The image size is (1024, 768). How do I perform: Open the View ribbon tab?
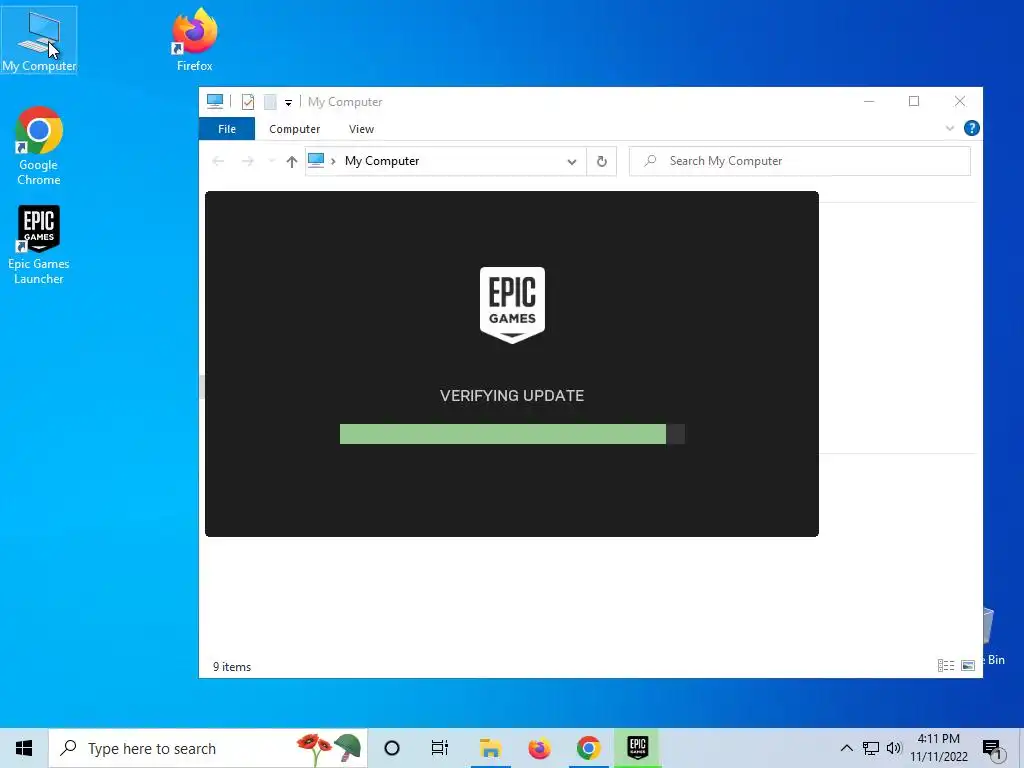[361, 129]
